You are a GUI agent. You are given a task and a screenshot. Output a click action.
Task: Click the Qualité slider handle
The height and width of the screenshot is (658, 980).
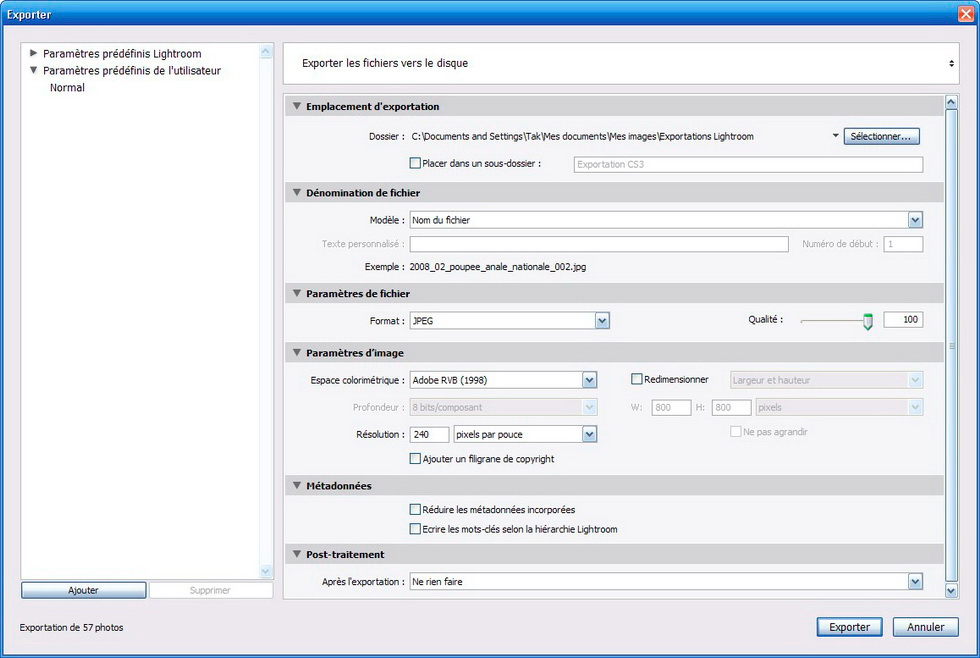[867, 321]
